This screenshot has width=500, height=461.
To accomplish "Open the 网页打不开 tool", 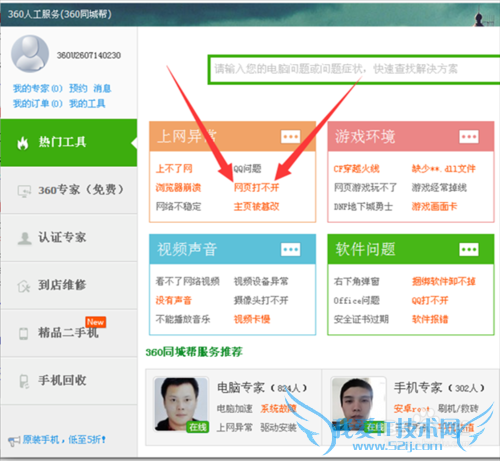I will coord(256,188).
